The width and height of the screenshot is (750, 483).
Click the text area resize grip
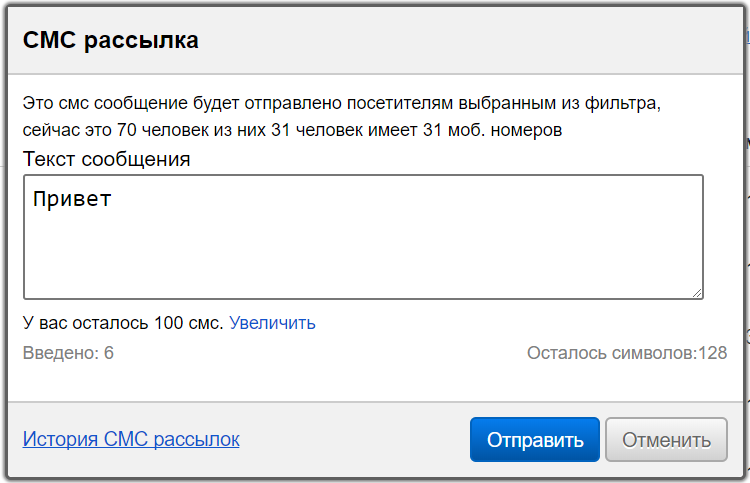pyautogui.click(x=697, y=292)
